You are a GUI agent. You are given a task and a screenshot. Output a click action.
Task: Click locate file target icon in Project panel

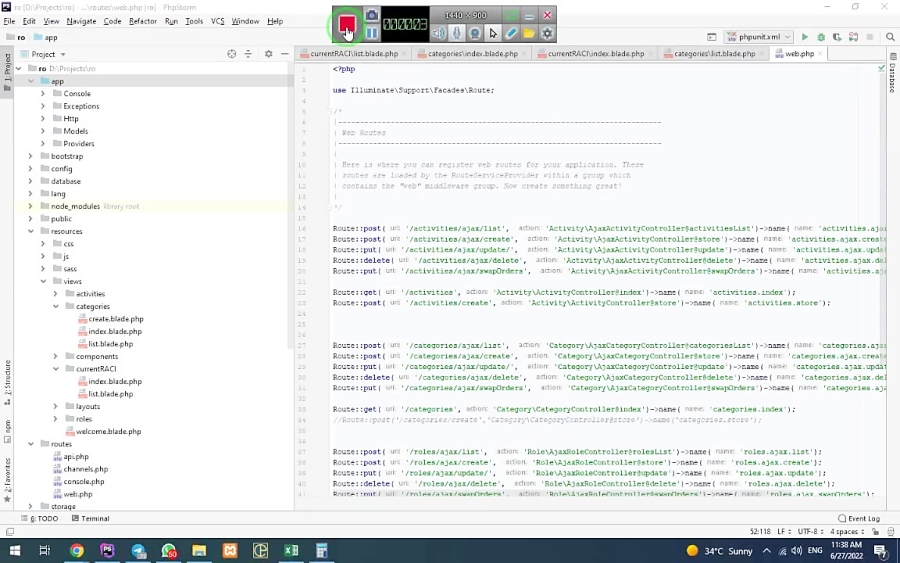tap(232, 54)
